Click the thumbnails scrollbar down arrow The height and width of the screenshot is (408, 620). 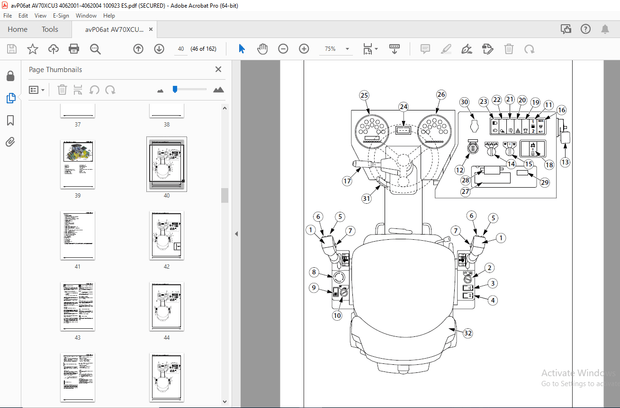point(225,402)
